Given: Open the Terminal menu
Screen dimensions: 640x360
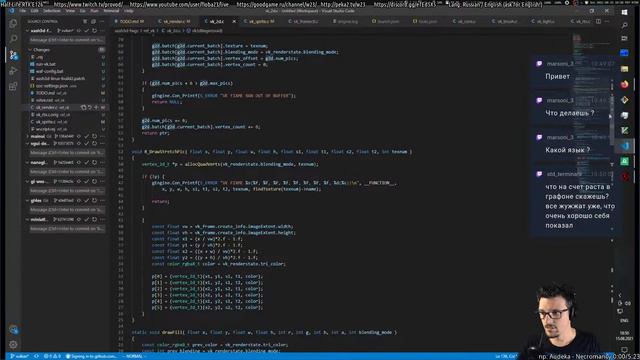Looking at the screenshot, I should [111, 11].
